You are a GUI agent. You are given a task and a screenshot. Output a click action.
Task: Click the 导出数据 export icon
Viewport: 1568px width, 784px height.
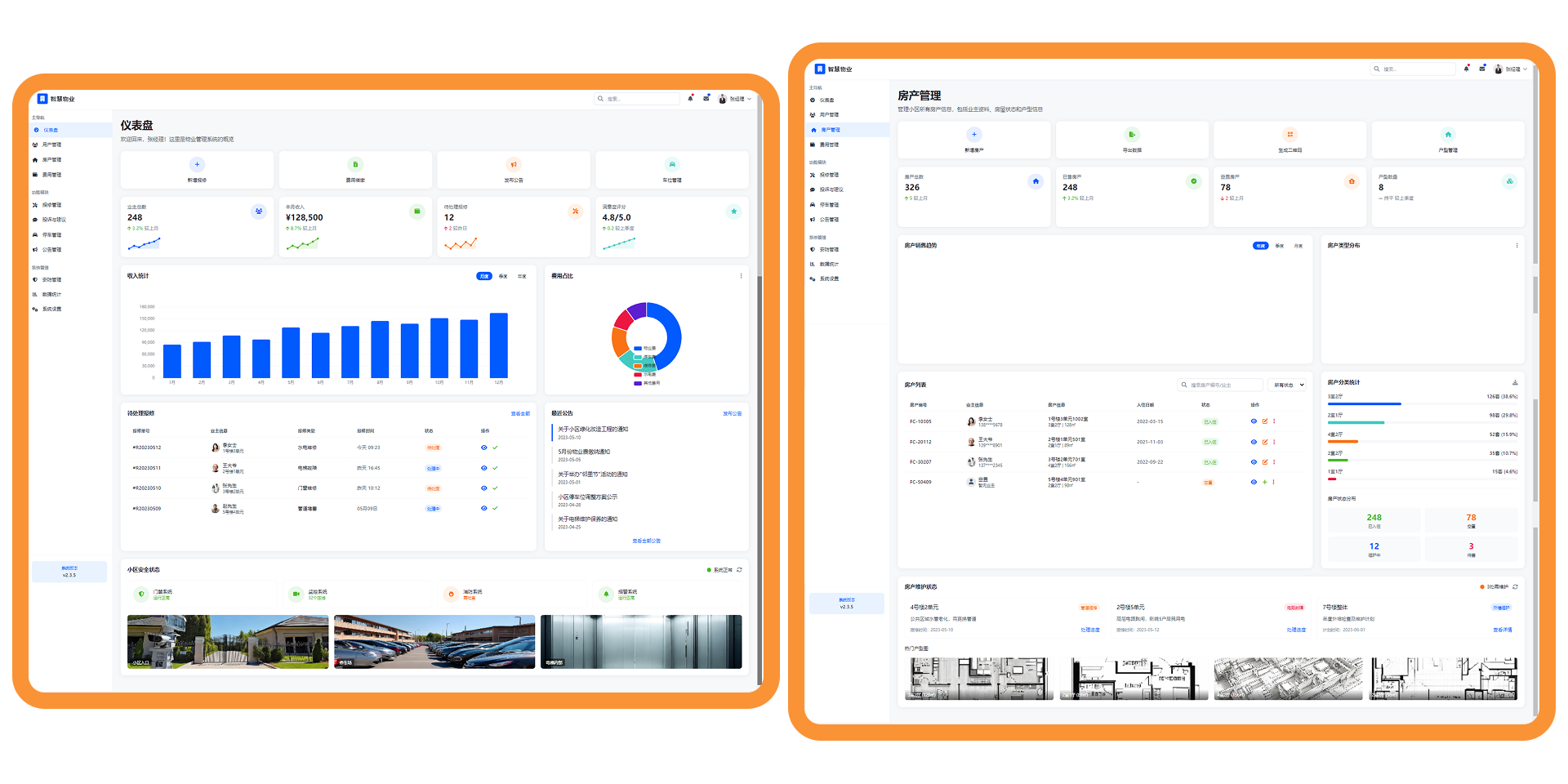click(x=1131, y=135)
